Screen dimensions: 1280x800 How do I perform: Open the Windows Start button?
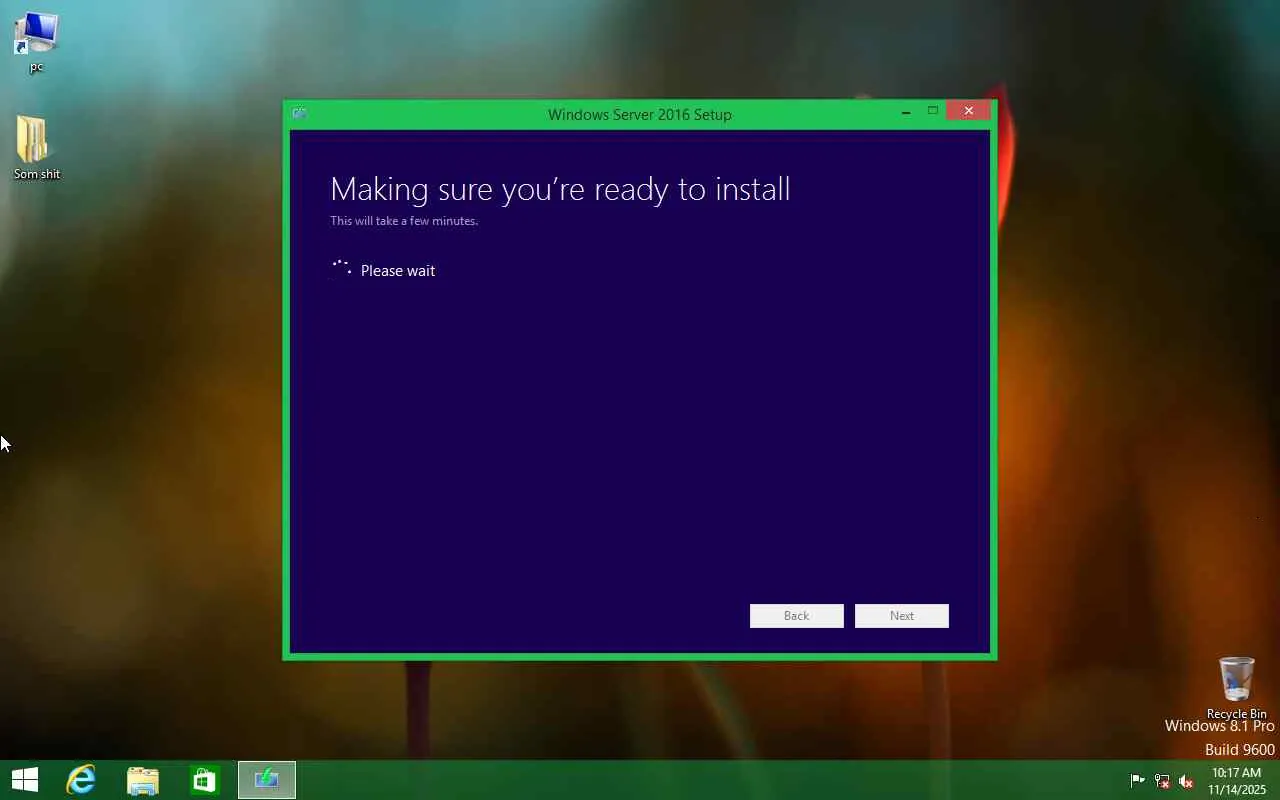(x=25, y=780)
